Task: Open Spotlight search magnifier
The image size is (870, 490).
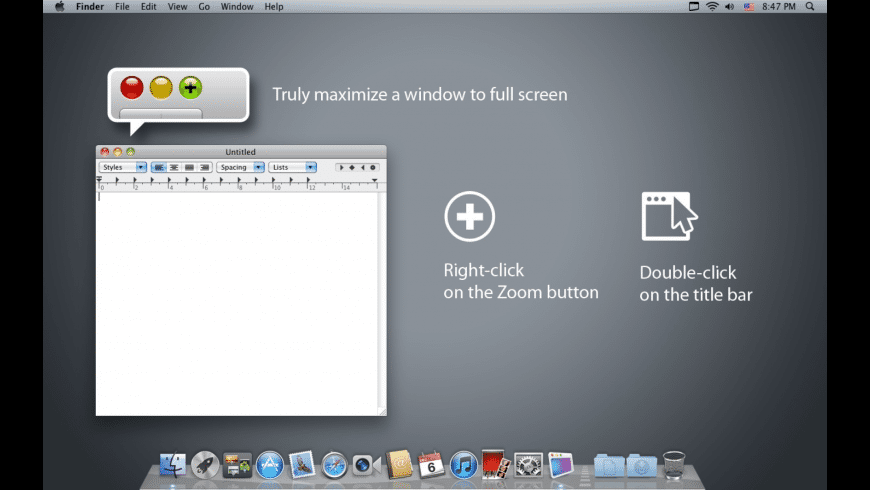Action: (810, 7)
